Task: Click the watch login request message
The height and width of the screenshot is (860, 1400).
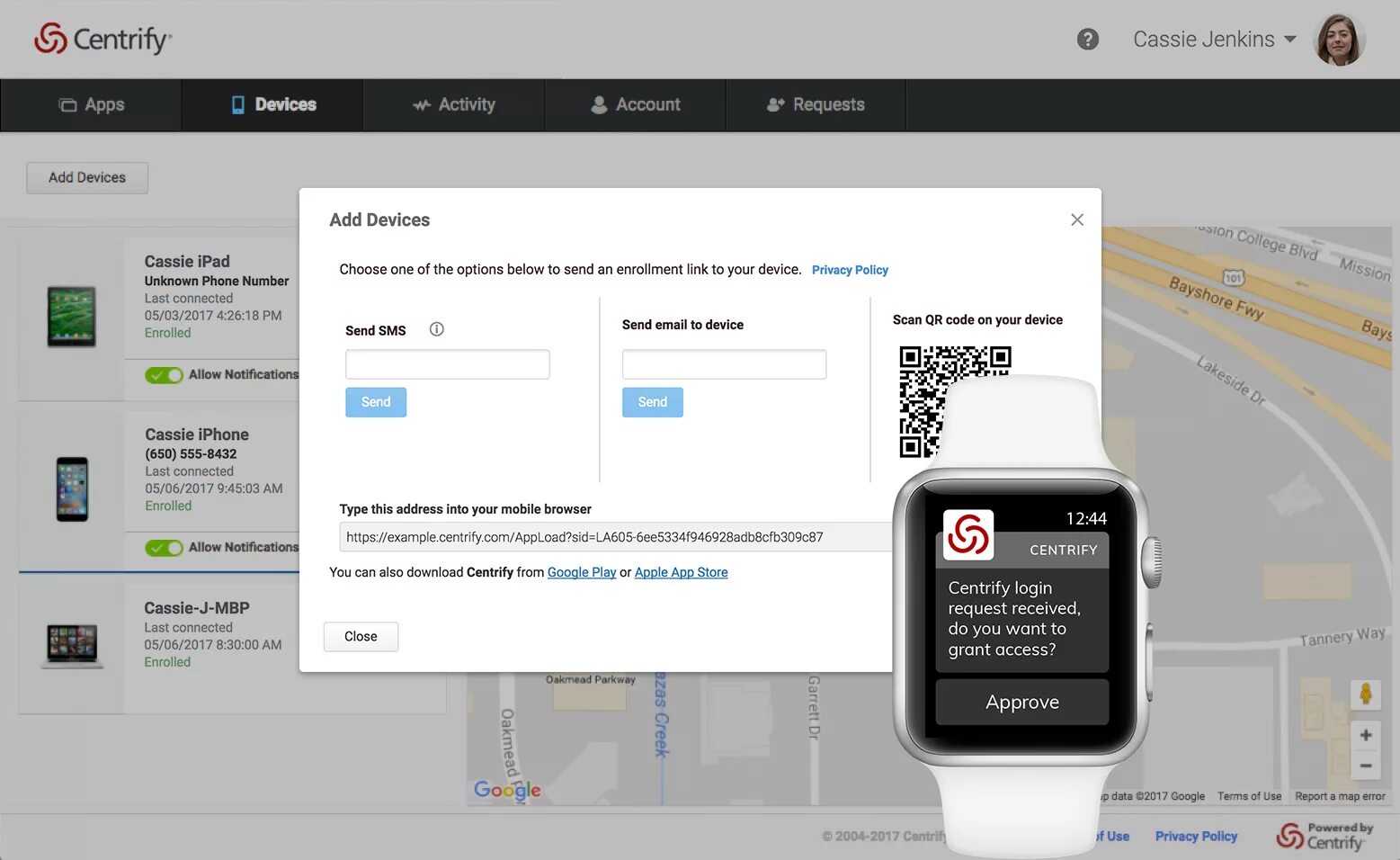Action: point(1014,619)
